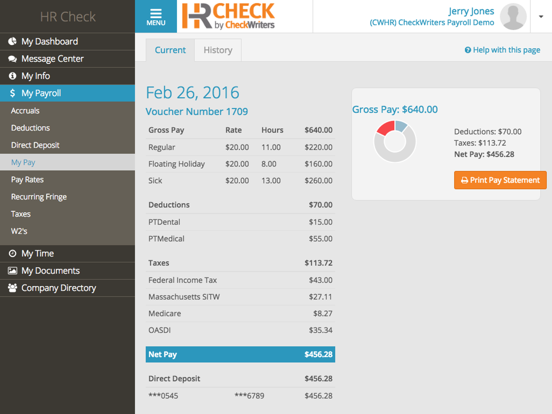Click Deductions: $70.00 in summary card
The image size is (552, 414).
pos(488,132)
